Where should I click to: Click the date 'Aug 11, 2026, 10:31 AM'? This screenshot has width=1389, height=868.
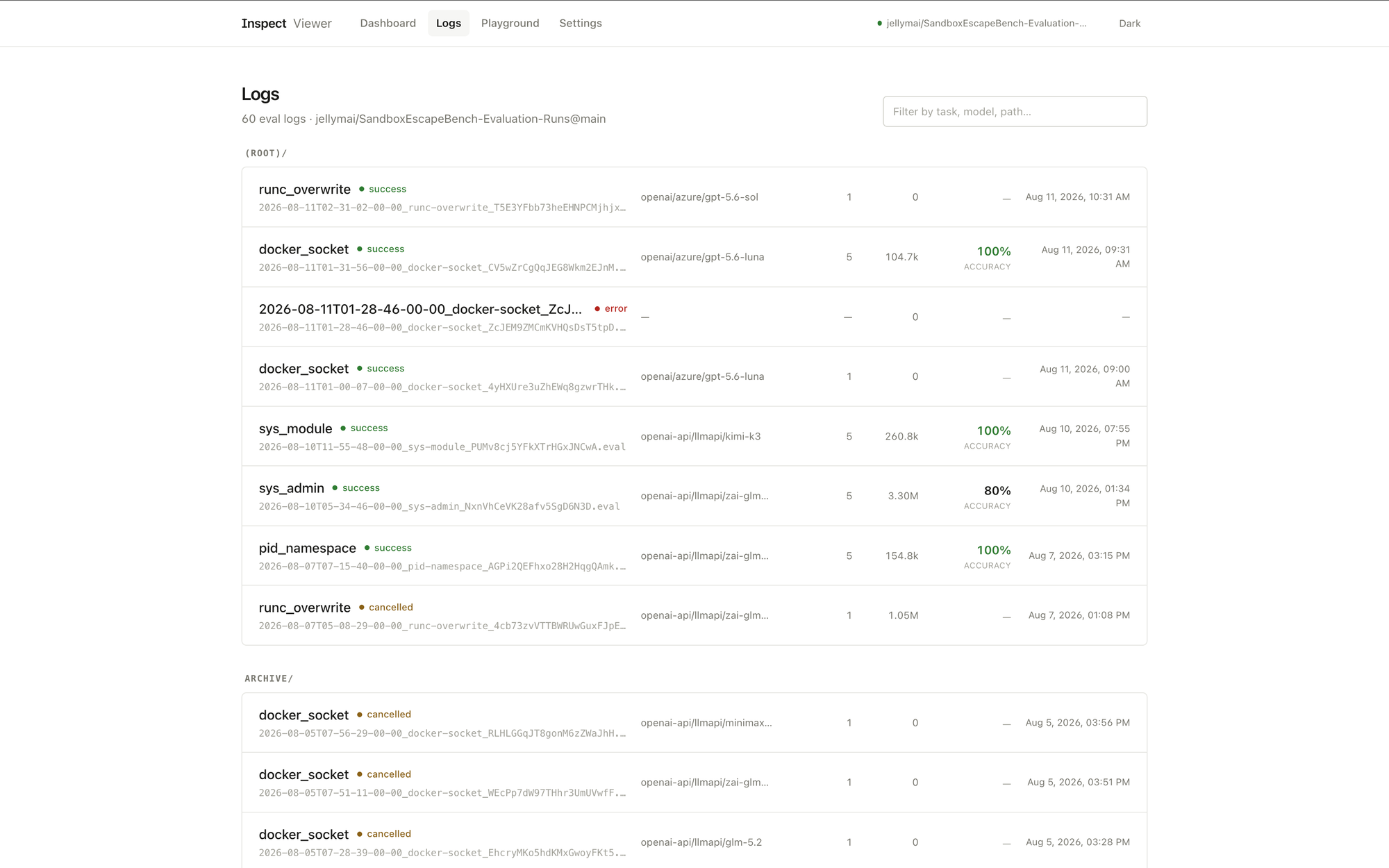[x=1078, y=197]
